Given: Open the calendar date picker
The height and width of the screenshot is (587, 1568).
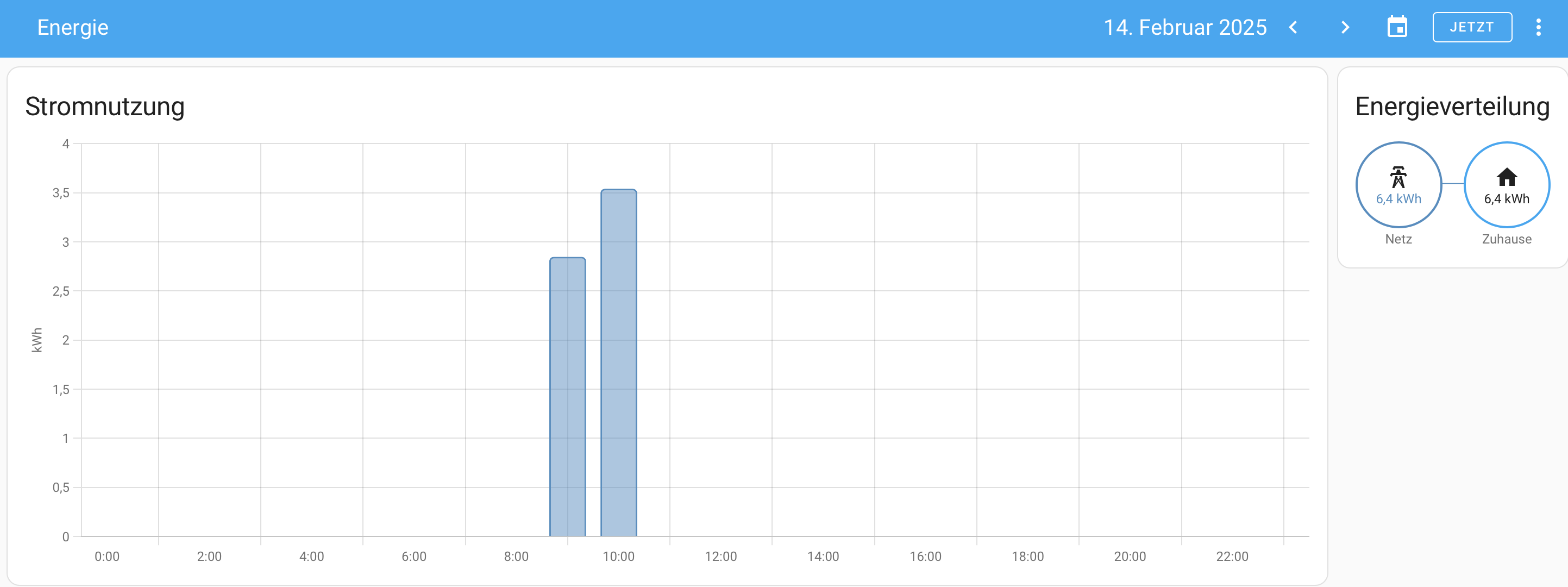Looking at the screenshot, I should tap(1397, 27).
